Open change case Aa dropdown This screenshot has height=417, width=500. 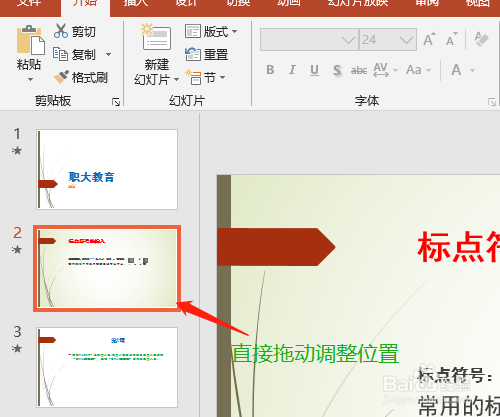pos(419,70)
